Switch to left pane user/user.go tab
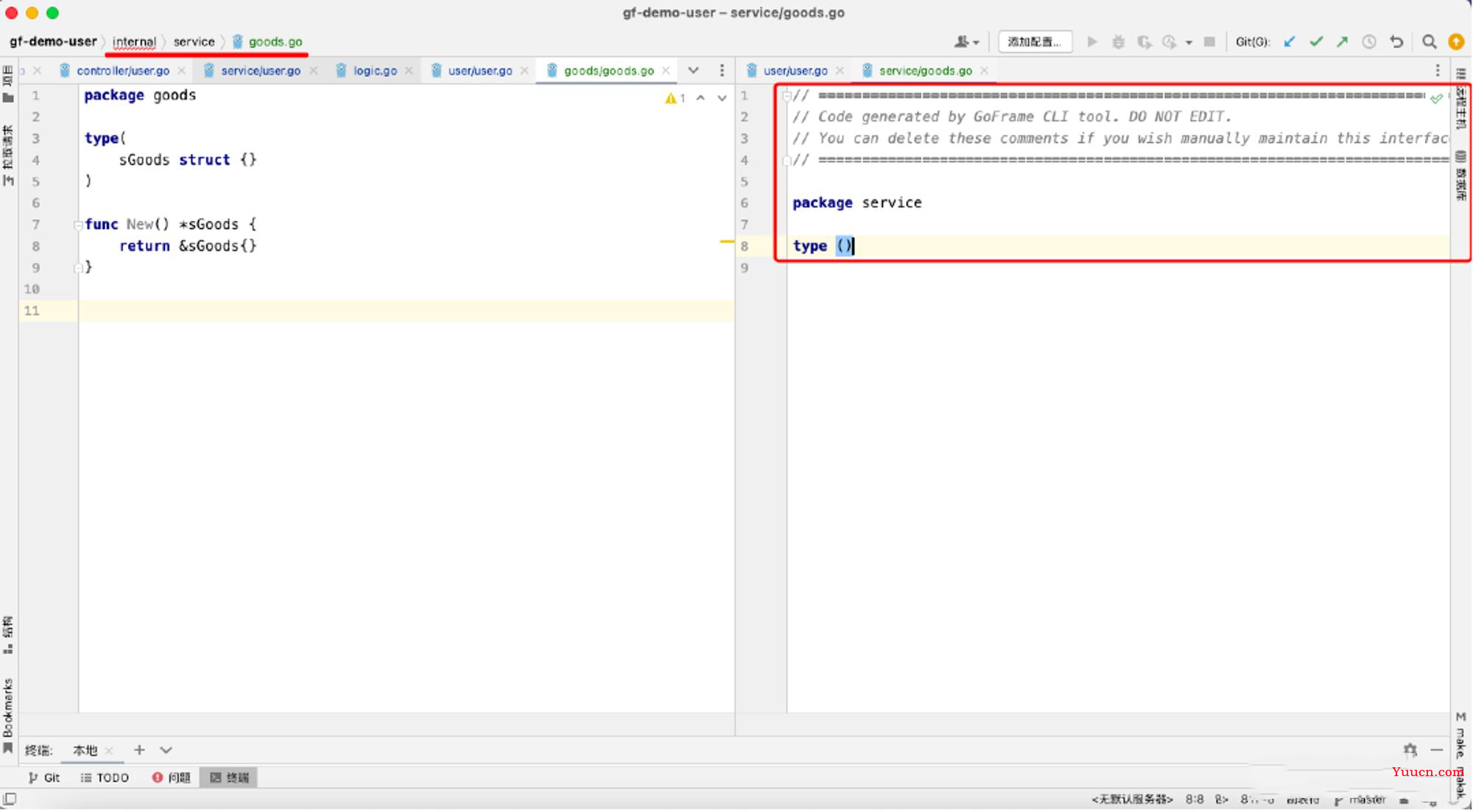Image resolution: width=1473 pixels, height=812 pixels. [x=480, y=71]
